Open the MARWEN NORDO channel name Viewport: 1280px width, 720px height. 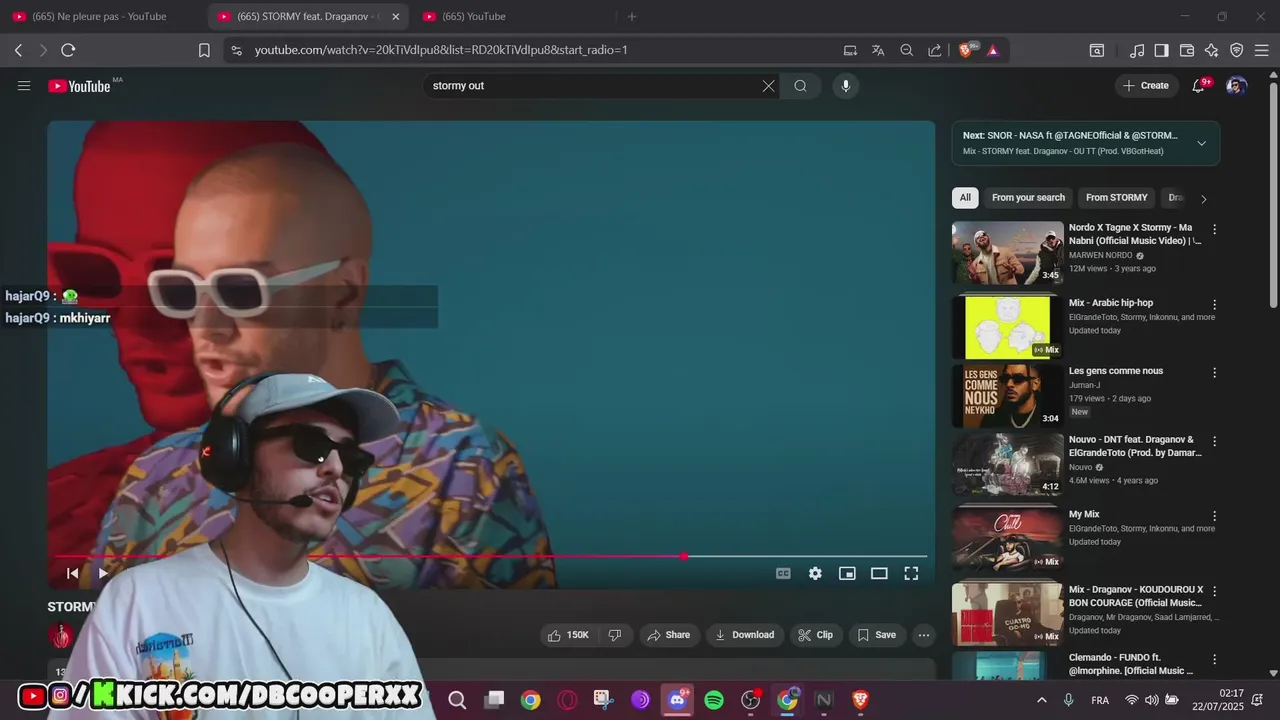pos(1101,256)
